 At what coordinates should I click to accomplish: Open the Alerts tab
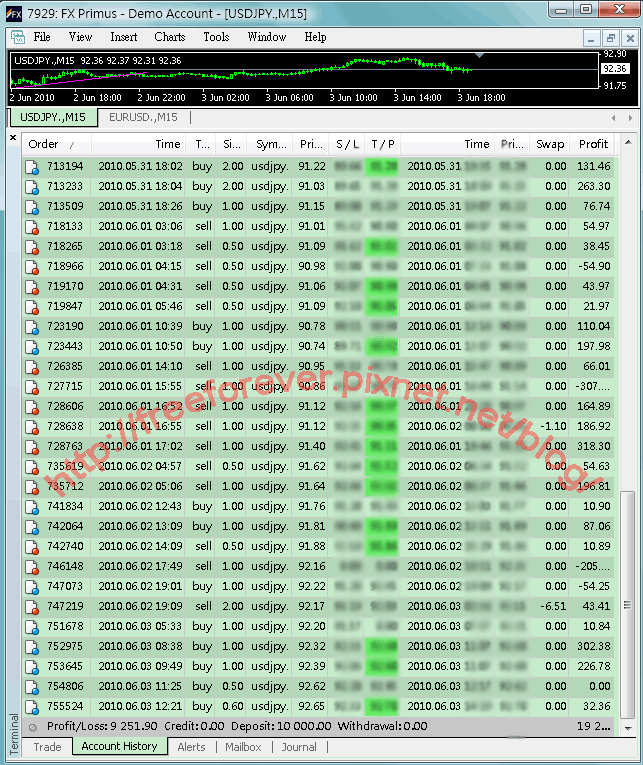191,747
